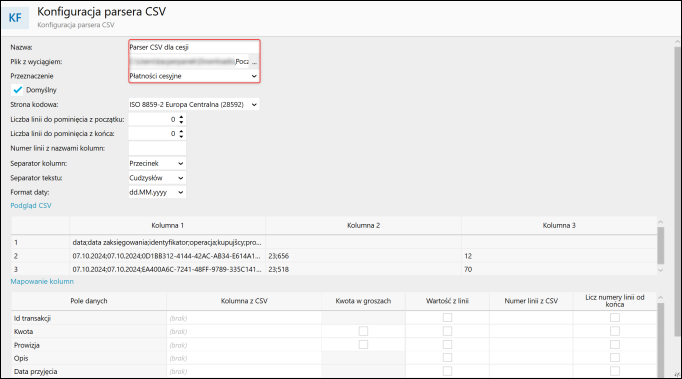
Task: Enable Wartość z linii for Kwota
Action: point(447,332)
